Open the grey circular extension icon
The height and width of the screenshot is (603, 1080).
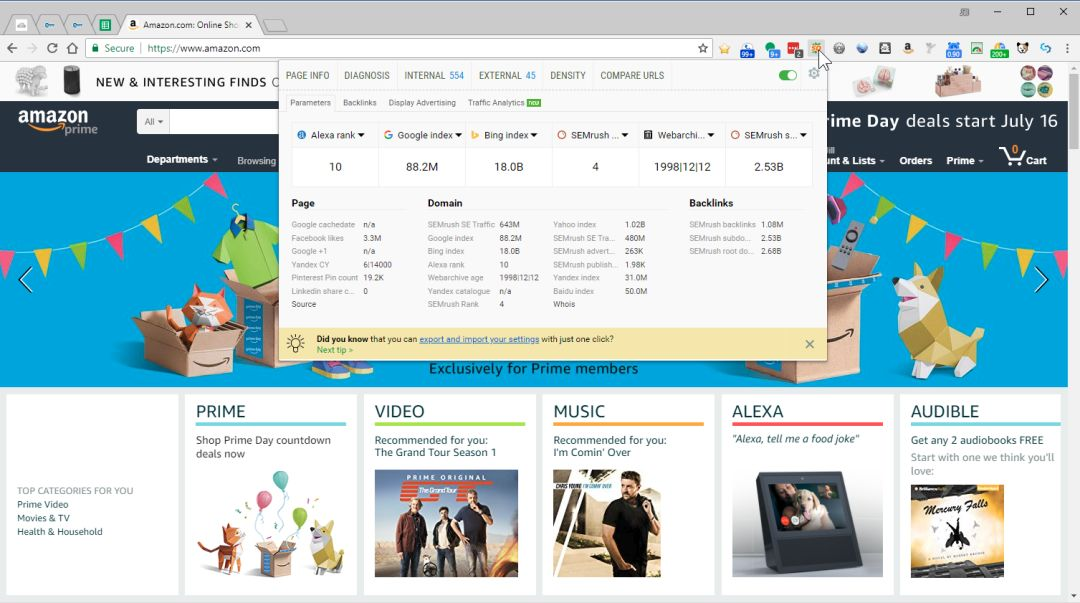[x=839, y=48]
